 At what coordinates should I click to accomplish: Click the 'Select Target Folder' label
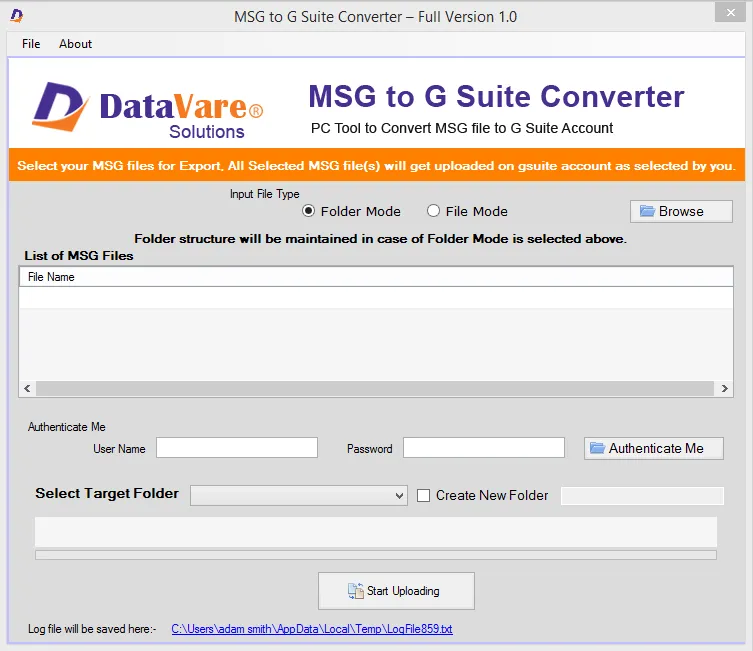[107, 494]
